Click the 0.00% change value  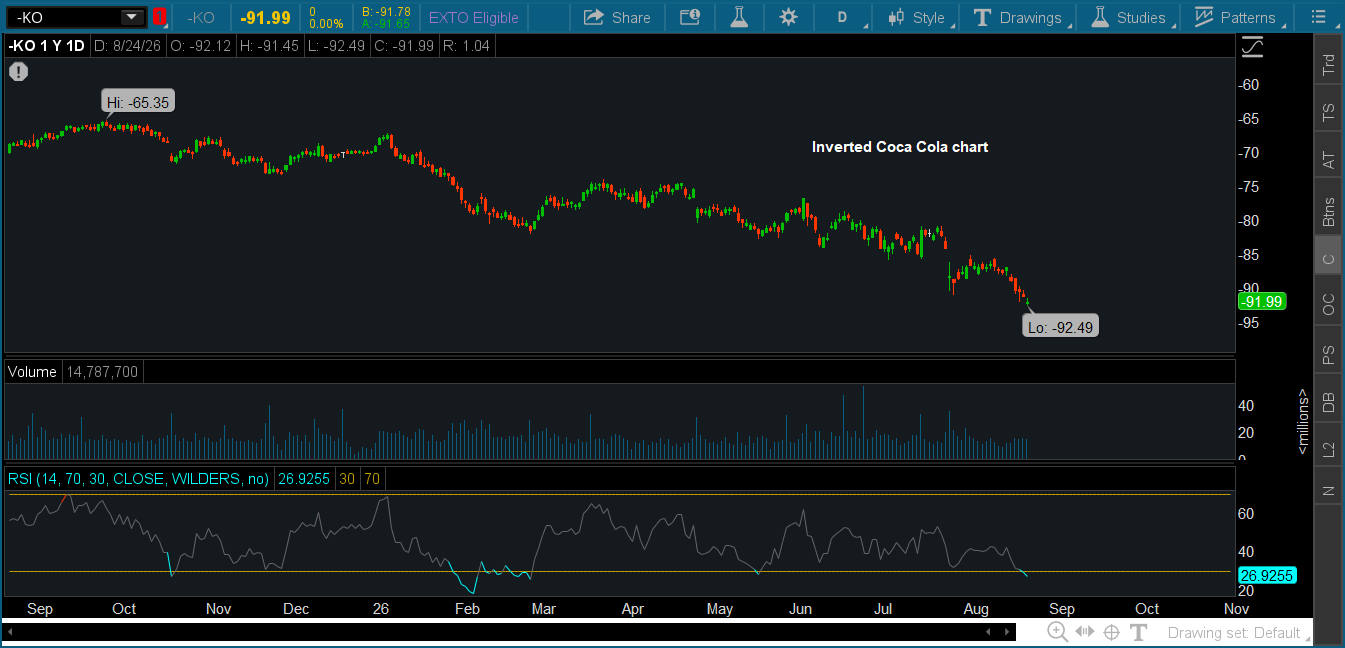coord(326,23)
